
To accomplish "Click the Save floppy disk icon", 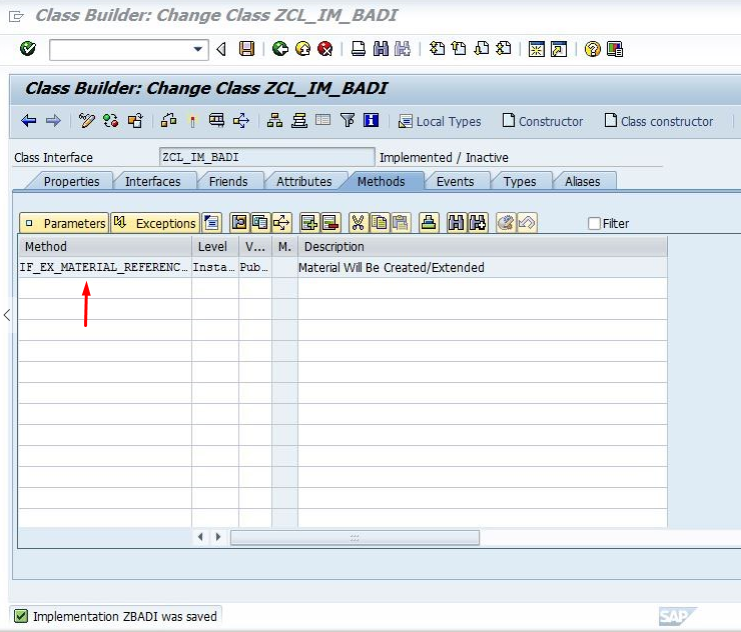I will pos(246,49).
